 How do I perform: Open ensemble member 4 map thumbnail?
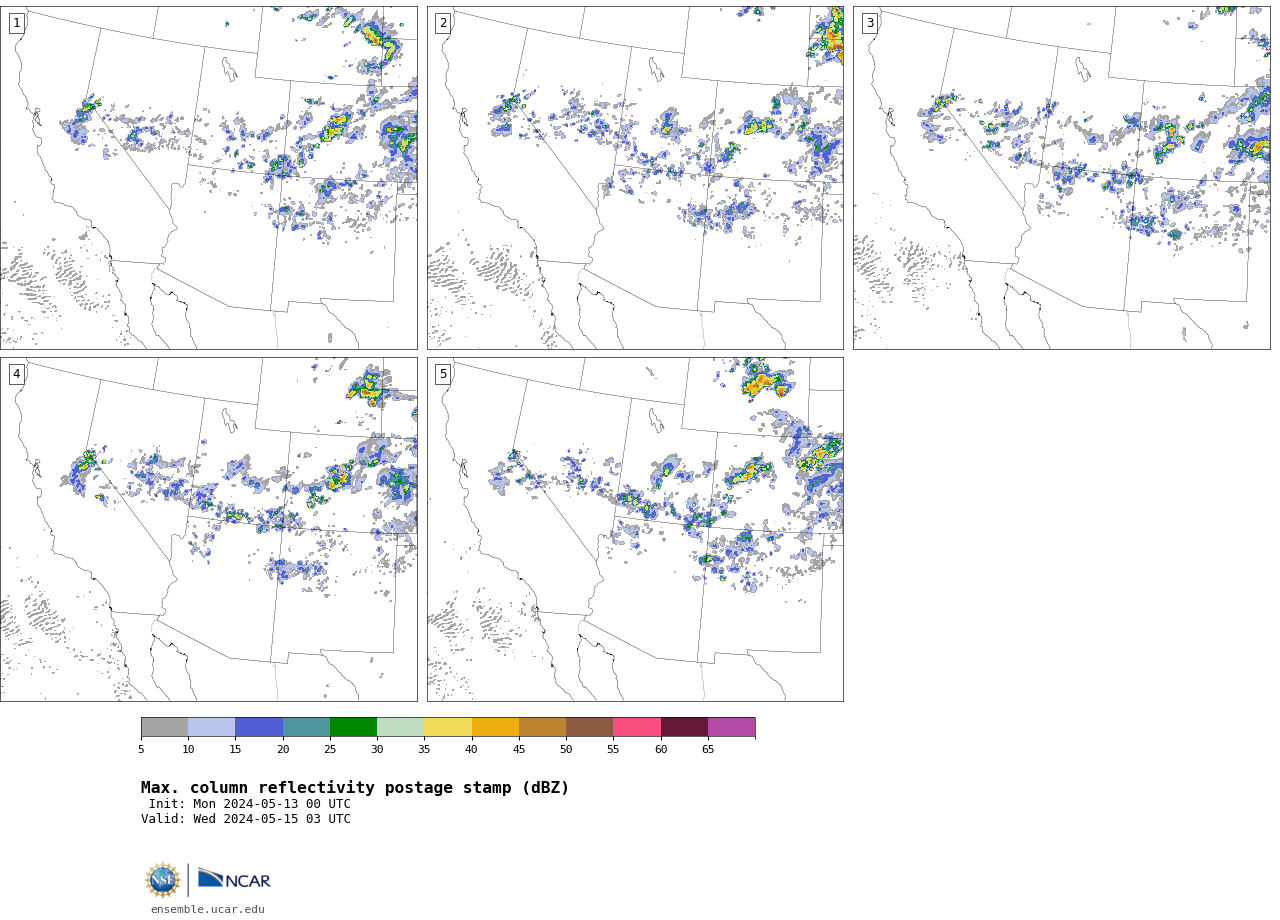click(209, 529)
